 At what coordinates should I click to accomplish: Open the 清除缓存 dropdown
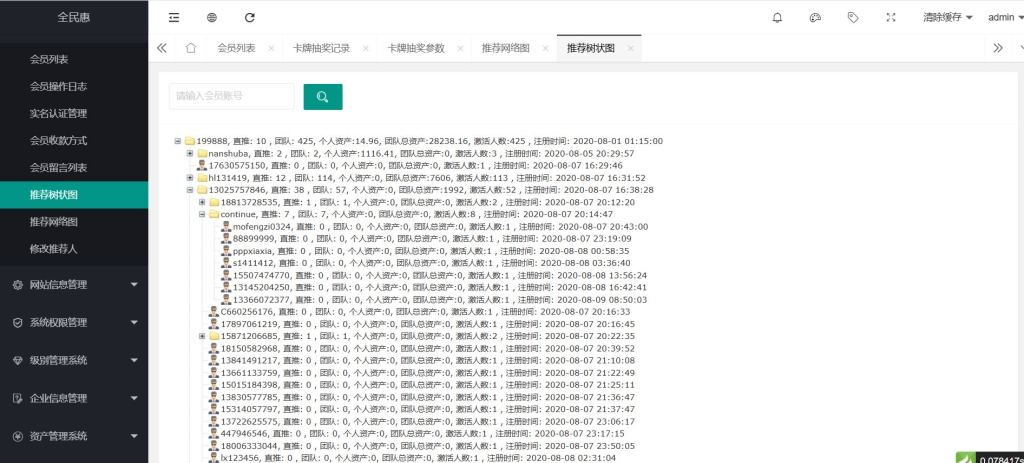(x=947, y=17)
